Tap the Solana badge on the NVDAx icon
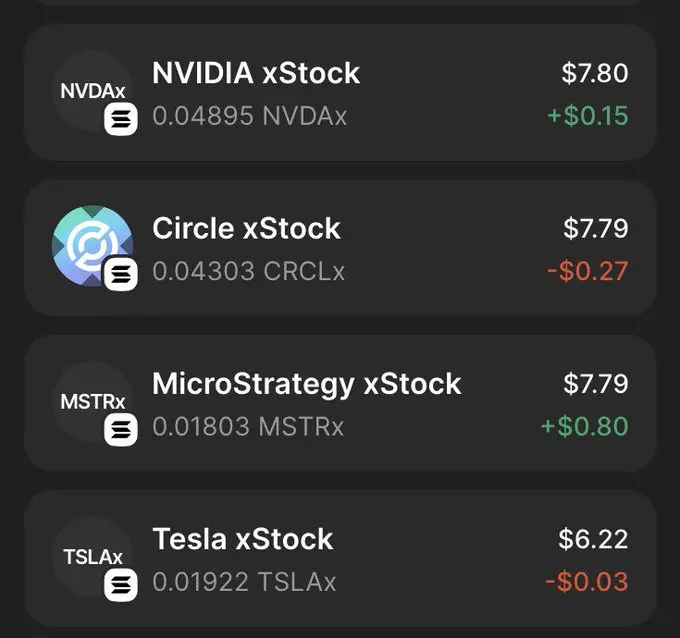This screenshot has height=638, width=680. pyautogui.click(x=121, y=119)
